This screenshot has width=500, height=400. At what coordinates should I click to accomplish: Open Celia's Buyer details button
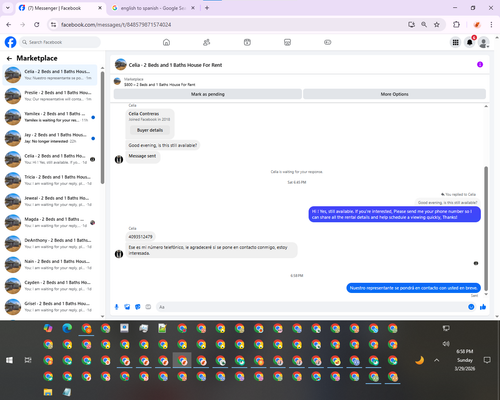(150, 130)
